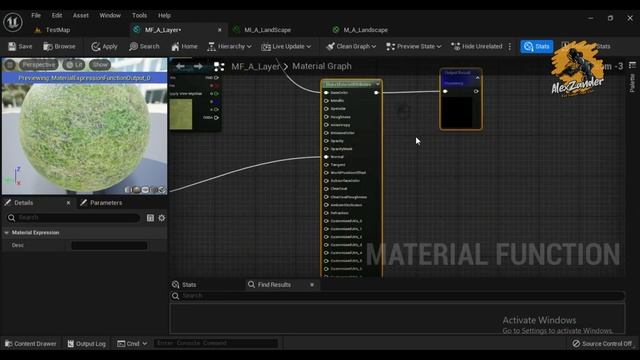Click the Details search field
The height and width of the screenshot is (360, 640).
coord(73,218)
